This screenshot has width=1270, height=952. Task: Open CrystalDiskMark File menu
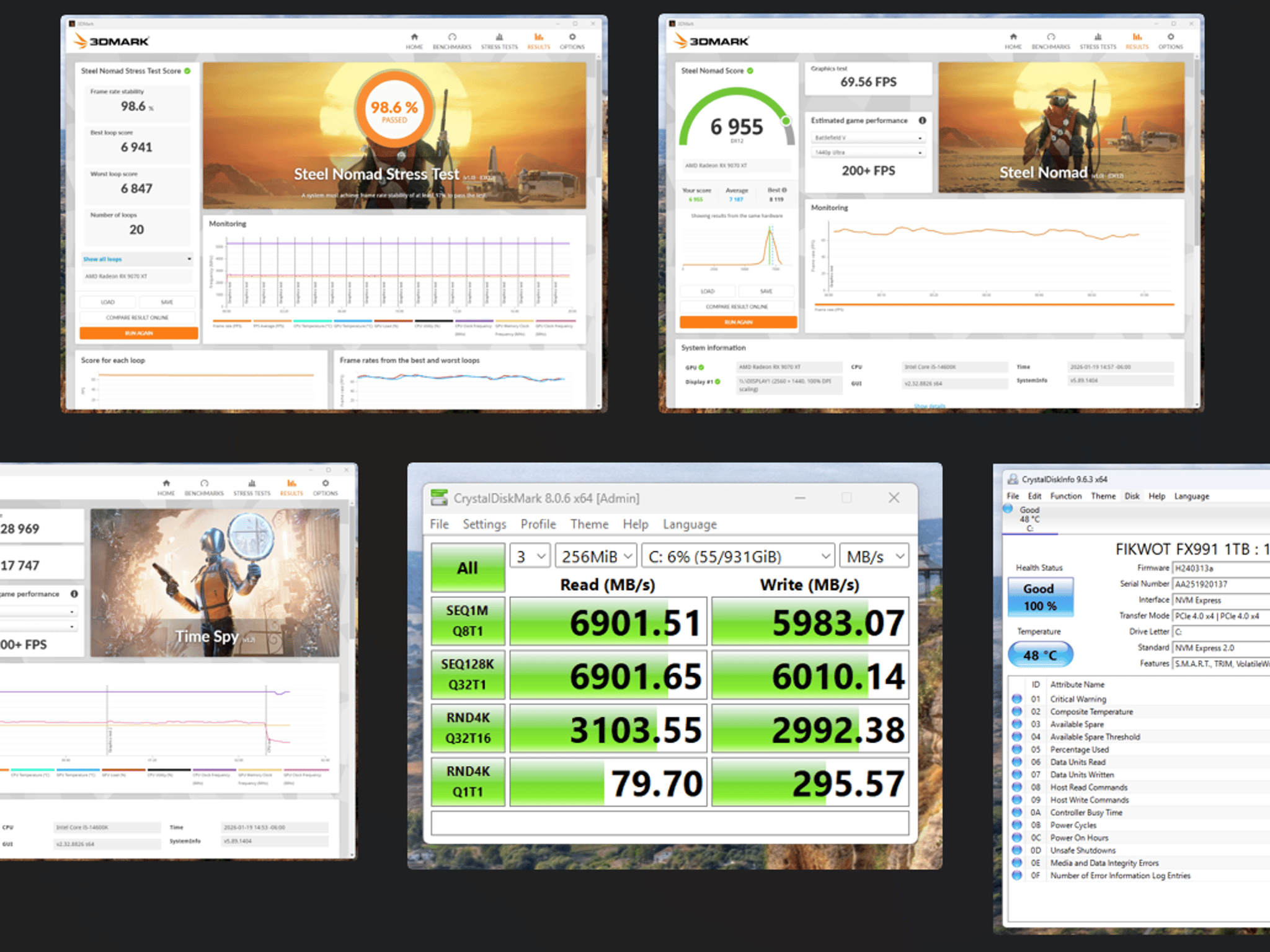439,524
